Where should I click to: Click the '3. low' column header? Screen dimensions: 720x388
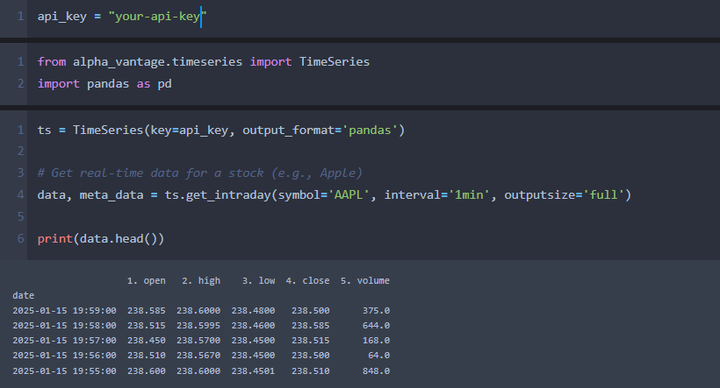259,281
